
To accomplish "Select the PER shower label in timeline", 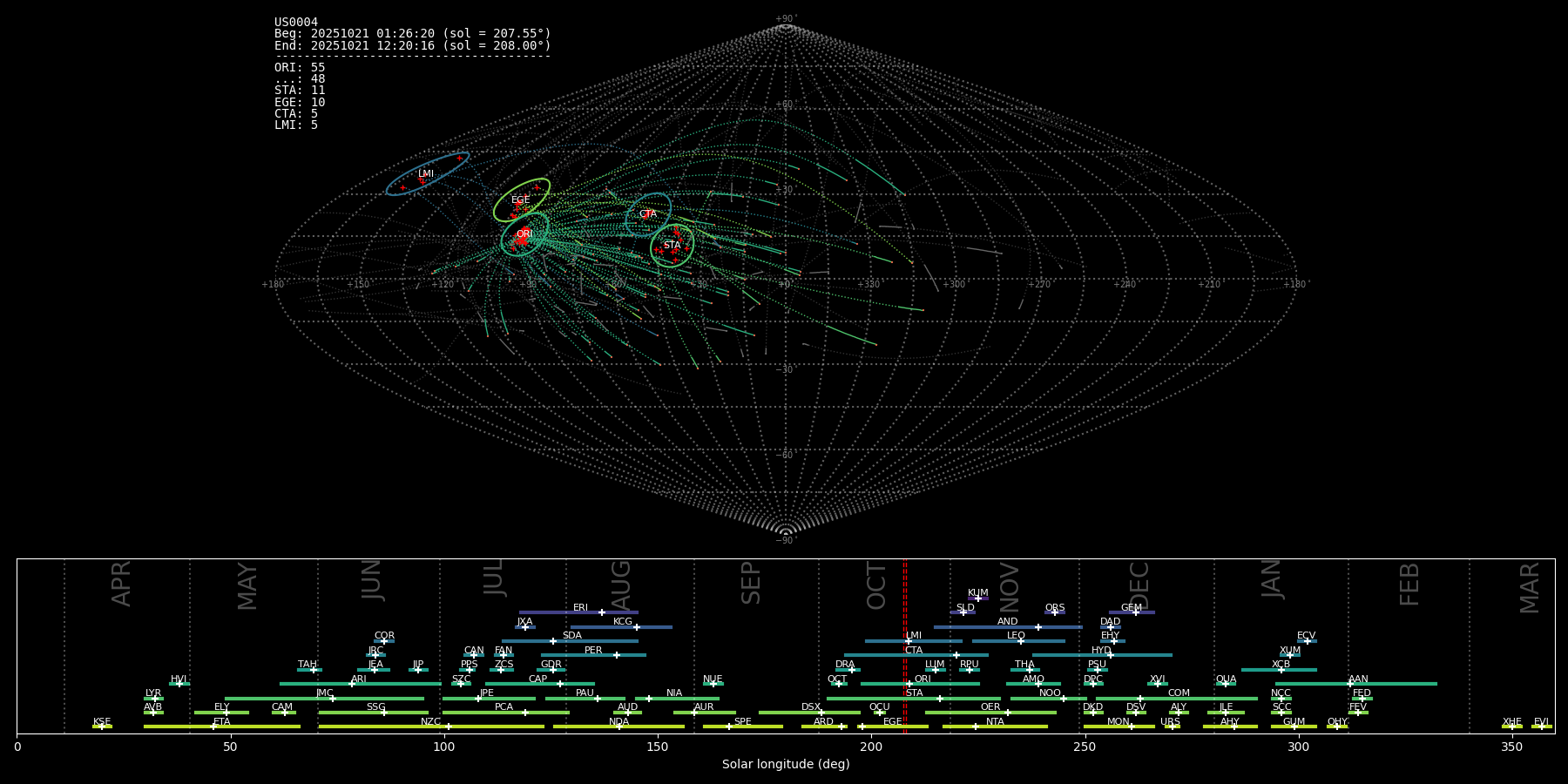I will pos(593,651).
